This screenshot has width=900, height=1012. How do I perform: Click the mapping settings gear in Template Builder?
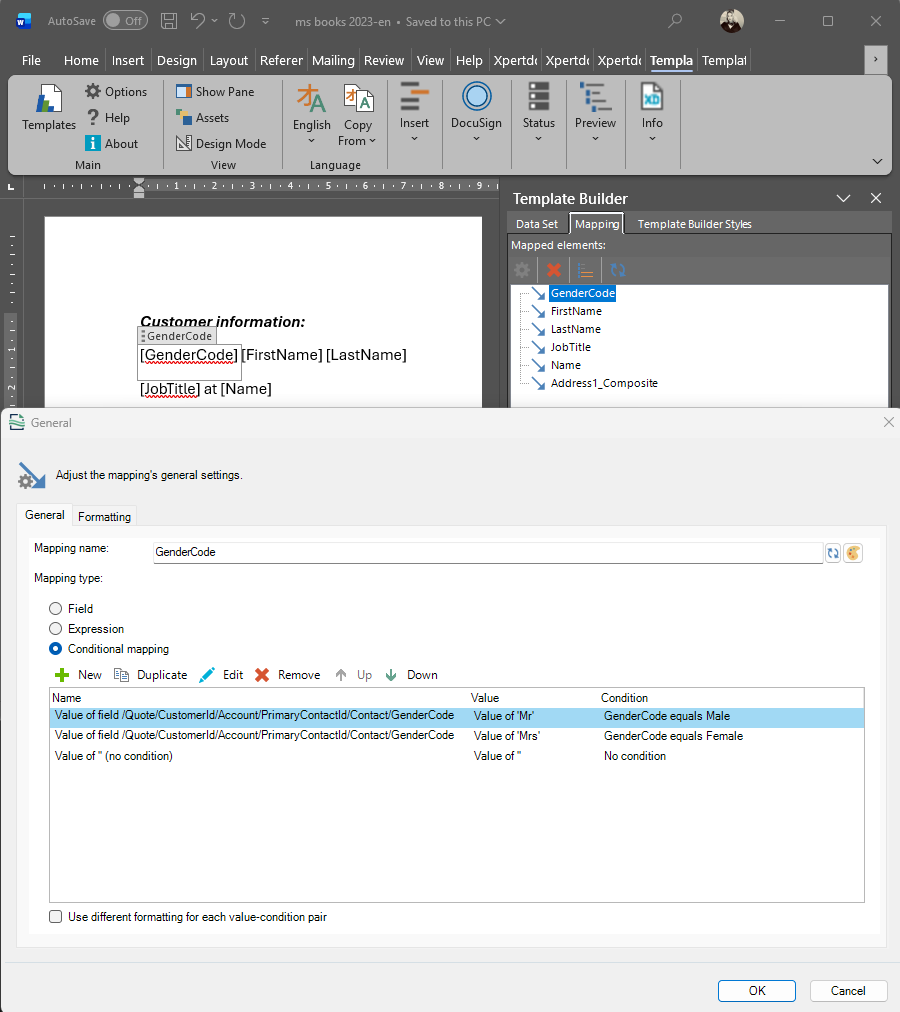coord(522,270)
